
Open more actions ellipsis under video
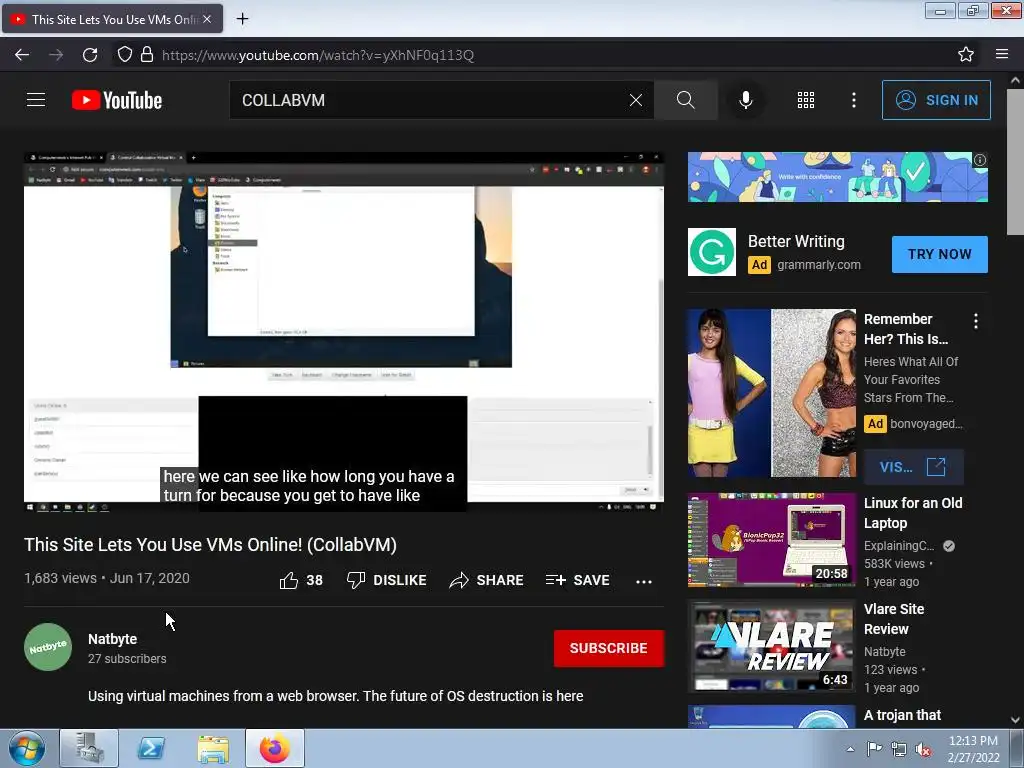644,581
